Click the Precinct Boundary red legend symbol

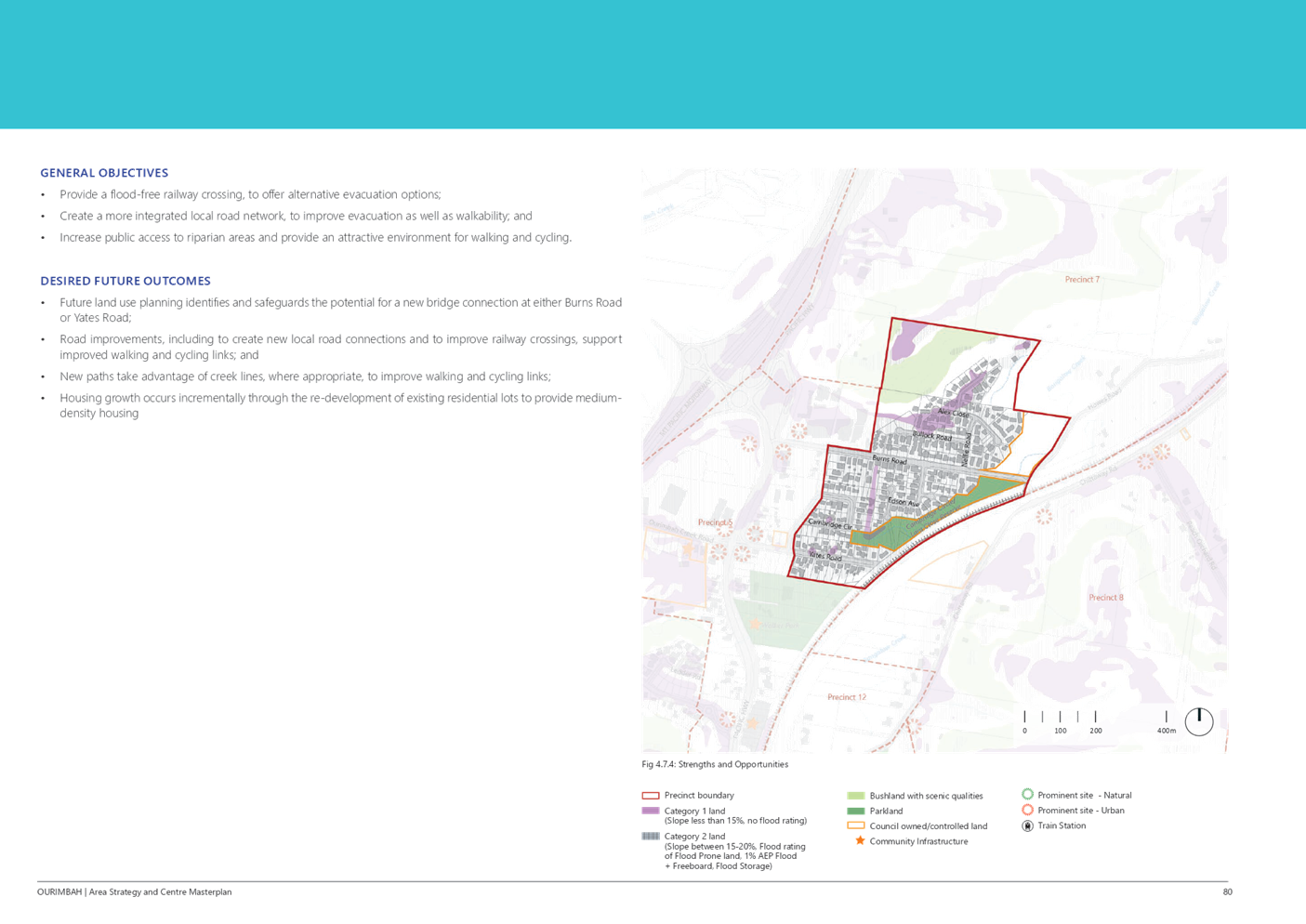pyautogui.click(x=651, y=796)
